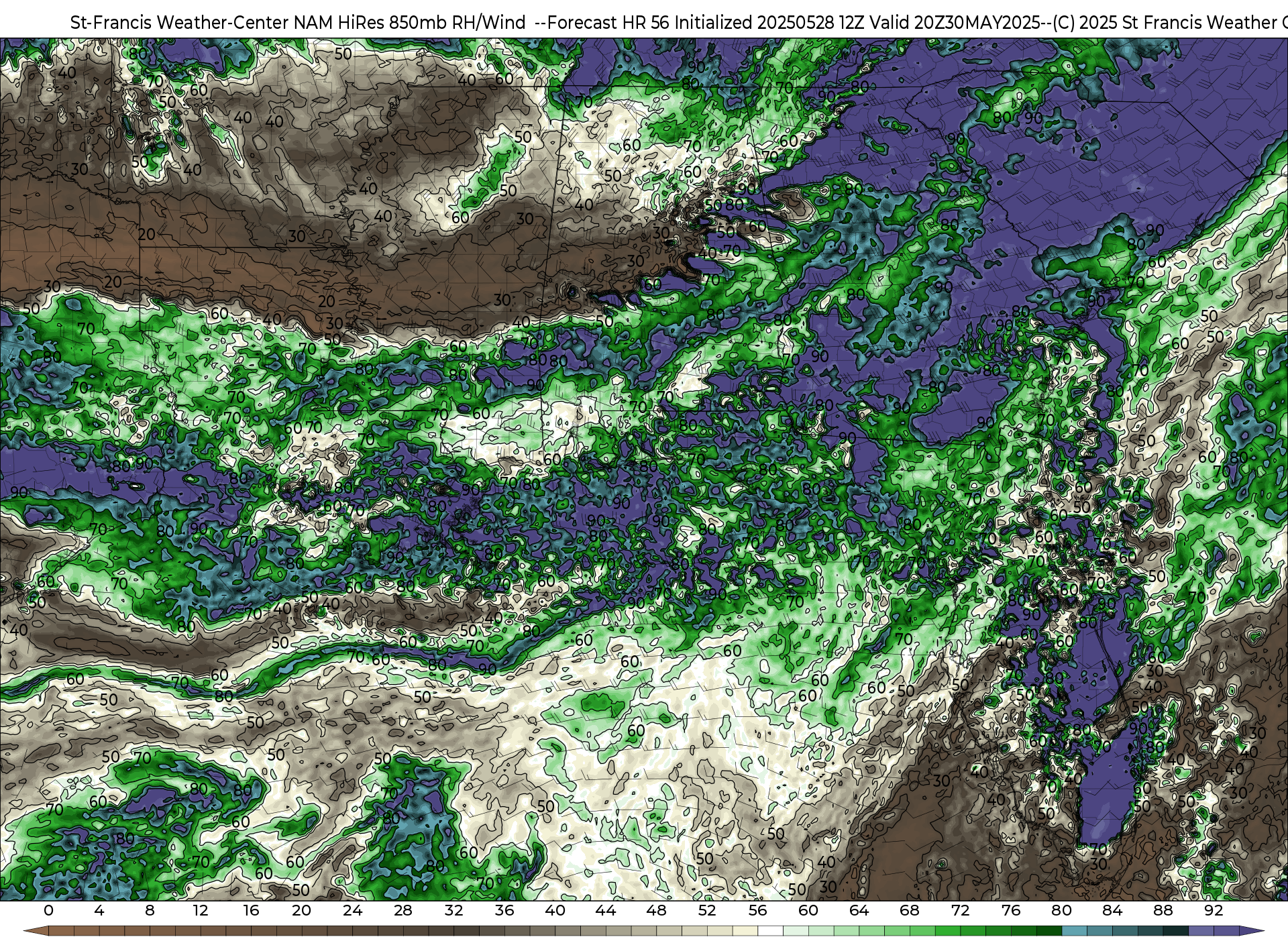This screenshot has height=939, width=1288.
Task: Click the 'St-Francis Weather-Center' title text
Action: (x=180, y=23)
